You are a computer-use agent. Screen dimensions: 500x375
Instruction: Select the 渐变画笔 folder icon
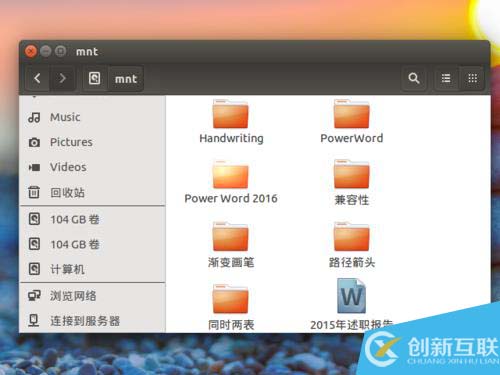pos(230,236)
